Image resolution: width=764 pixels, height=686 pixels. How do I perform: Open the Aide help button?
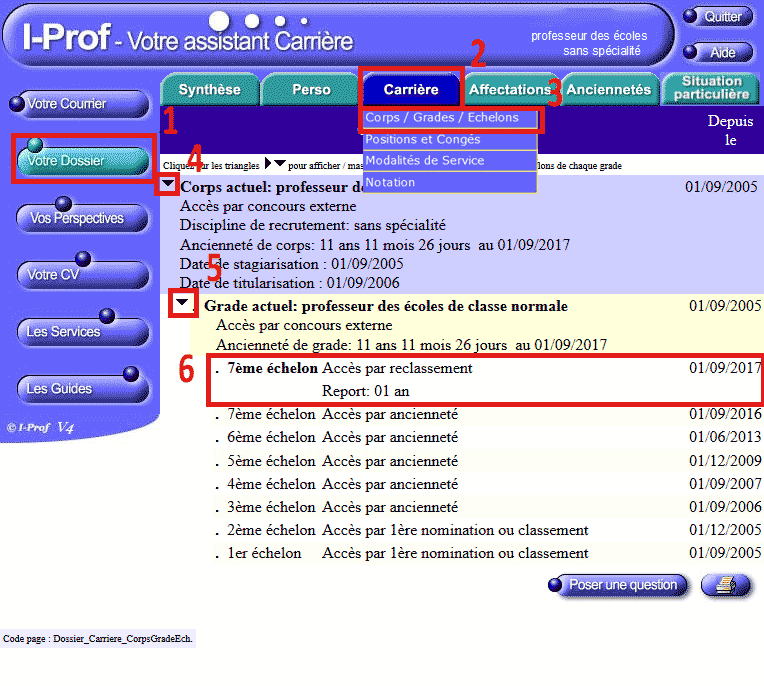[x=718, y=52]
